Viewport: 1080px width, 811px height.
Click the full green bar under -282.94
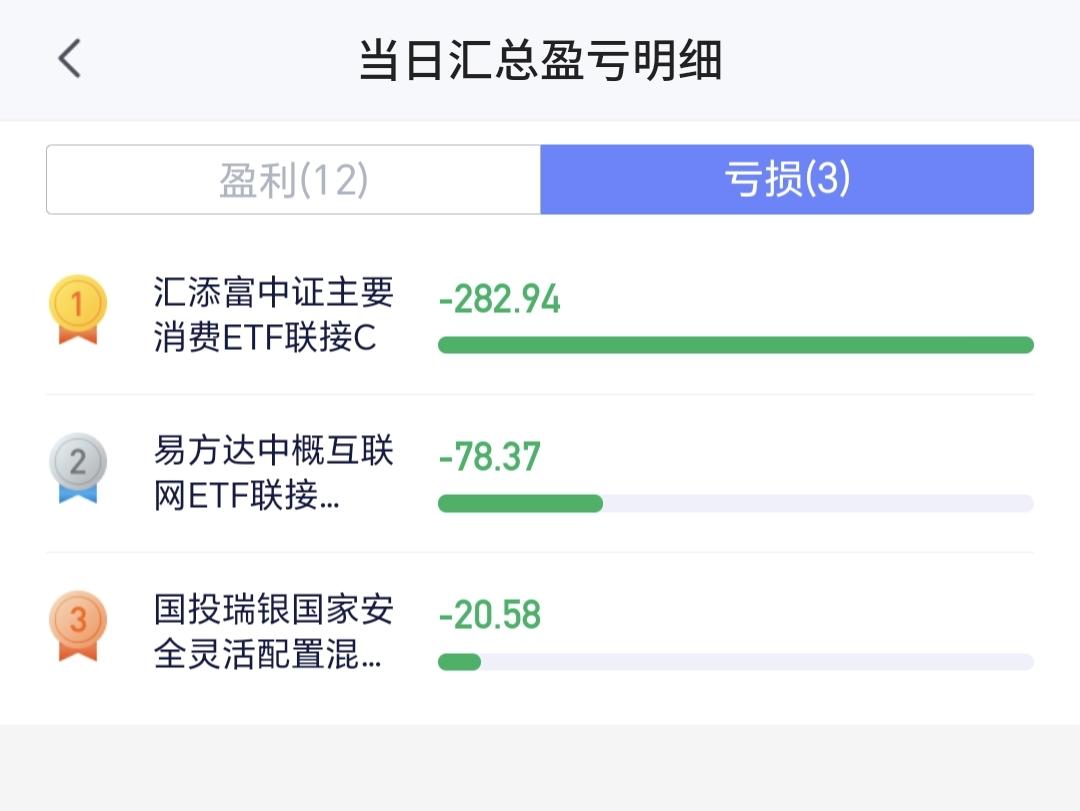coord(736,345)
